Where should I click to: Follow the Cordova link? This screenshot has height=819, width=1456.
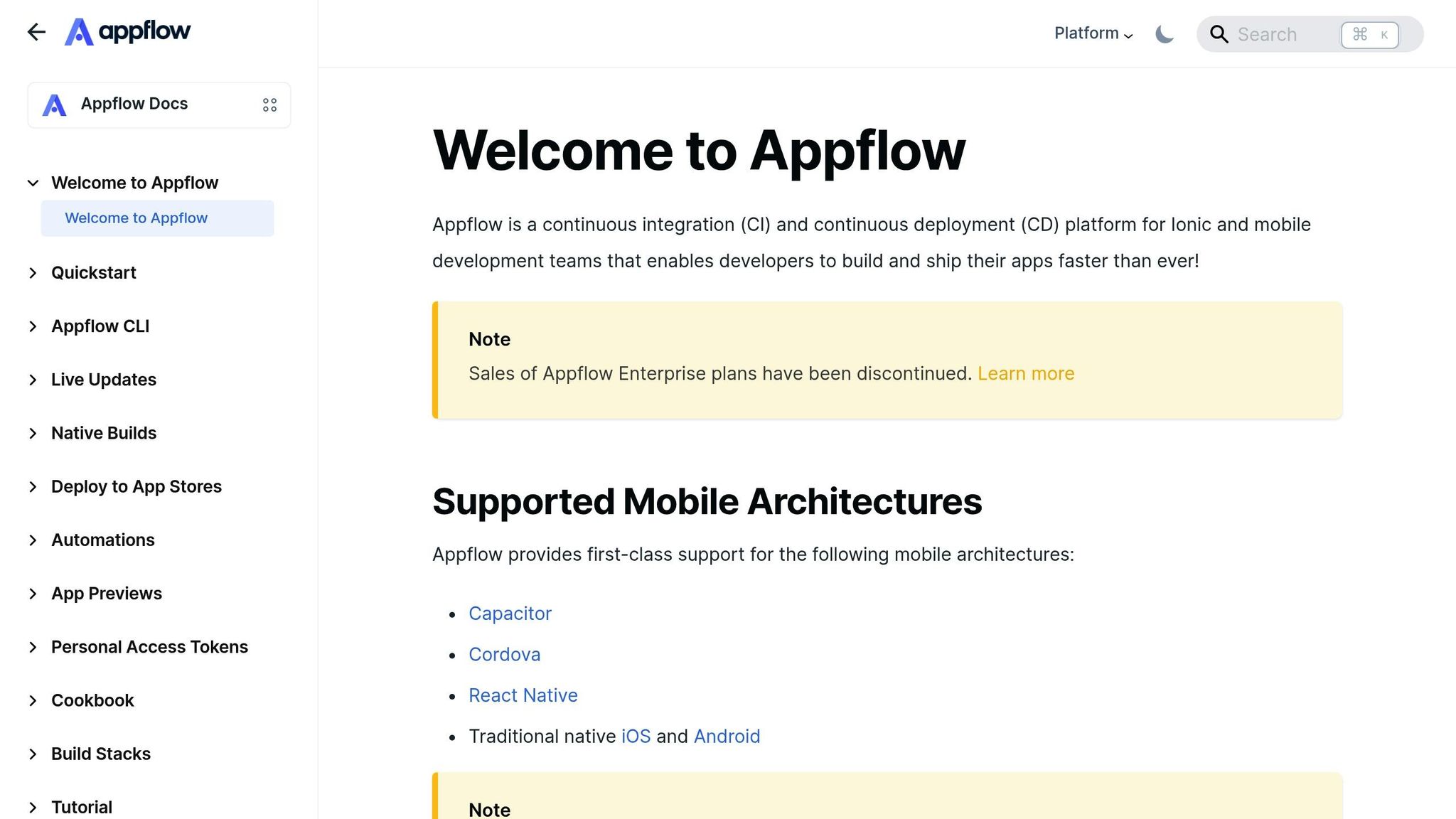pos(504,655)
